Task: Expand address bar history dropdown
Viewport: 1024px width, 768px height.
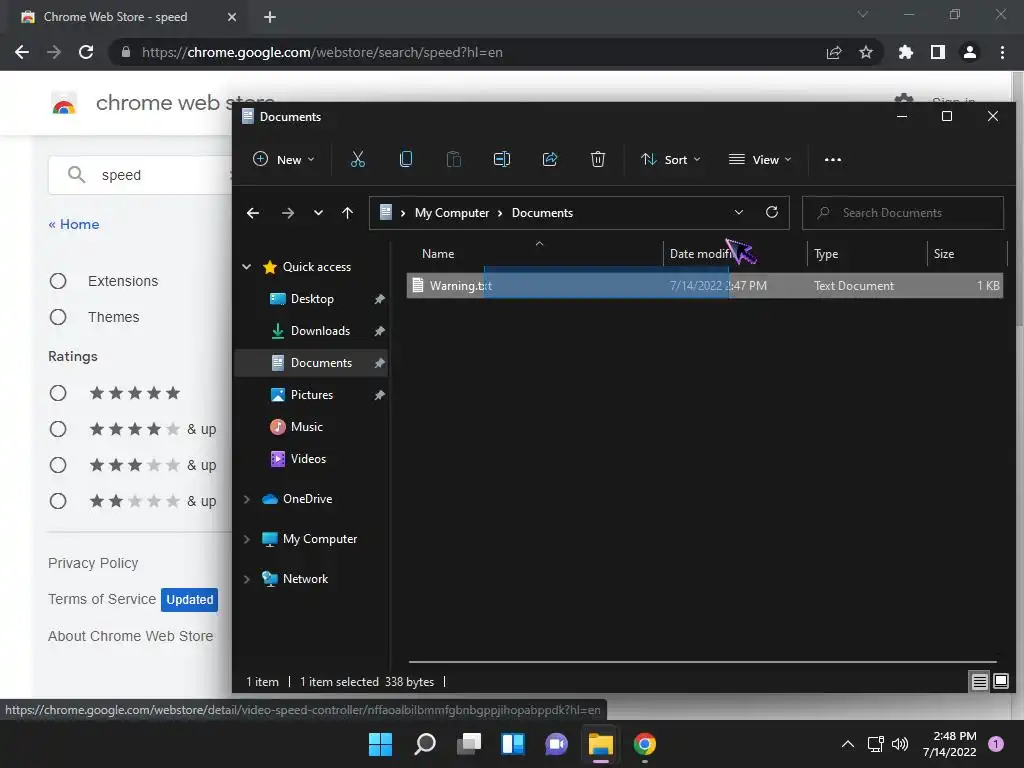Action: [x=739, y=212]
